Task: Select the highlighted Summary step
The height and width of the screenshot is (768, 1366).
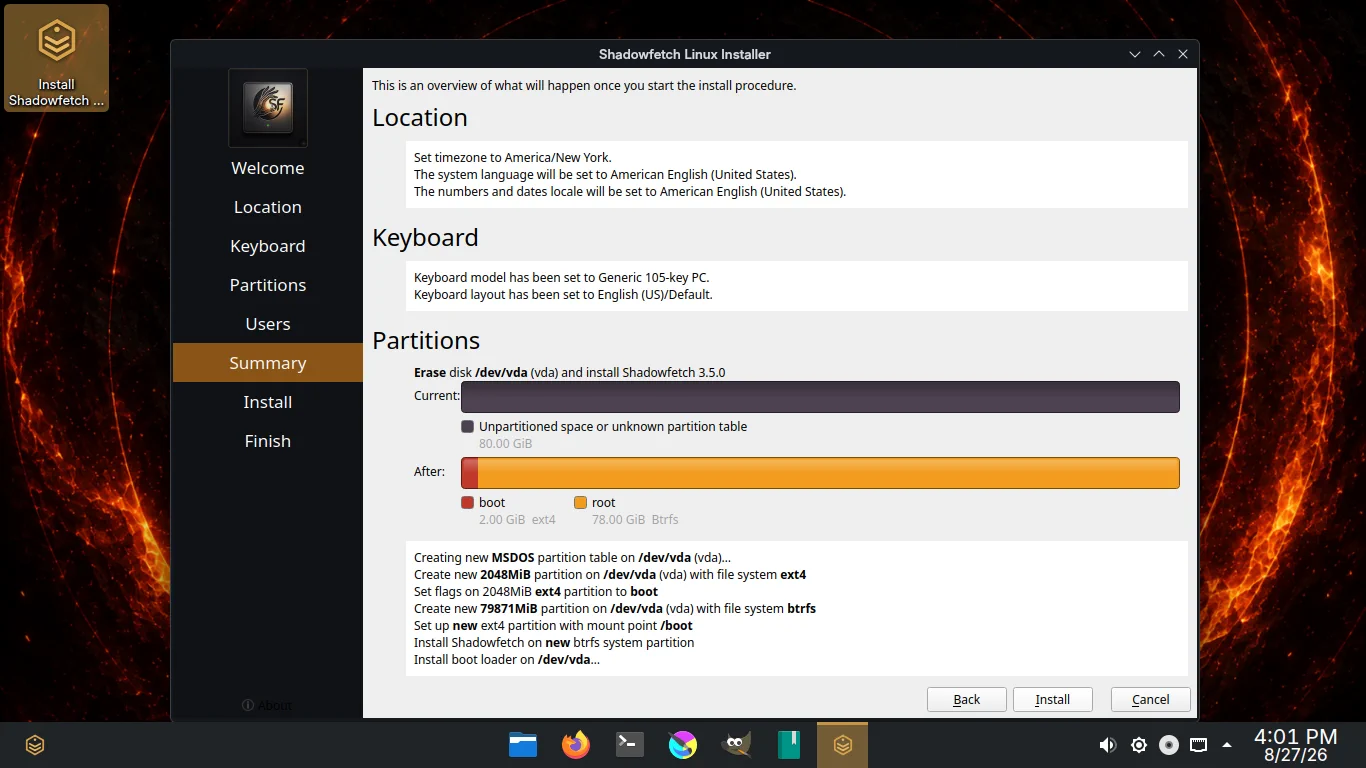Action: click(268, 363)
